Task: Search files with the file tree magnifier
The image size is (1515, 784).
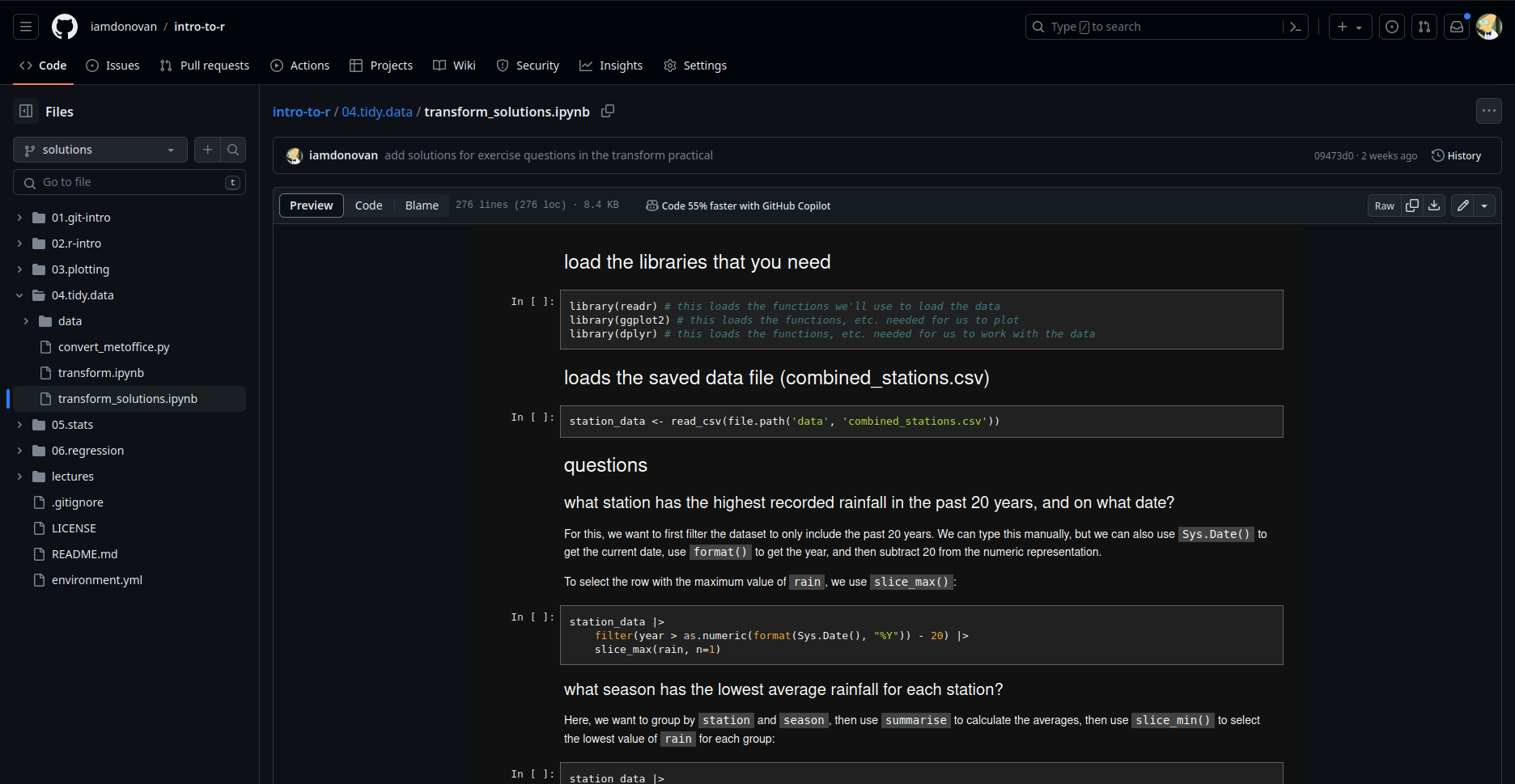Action: click(x=232, y=149)
